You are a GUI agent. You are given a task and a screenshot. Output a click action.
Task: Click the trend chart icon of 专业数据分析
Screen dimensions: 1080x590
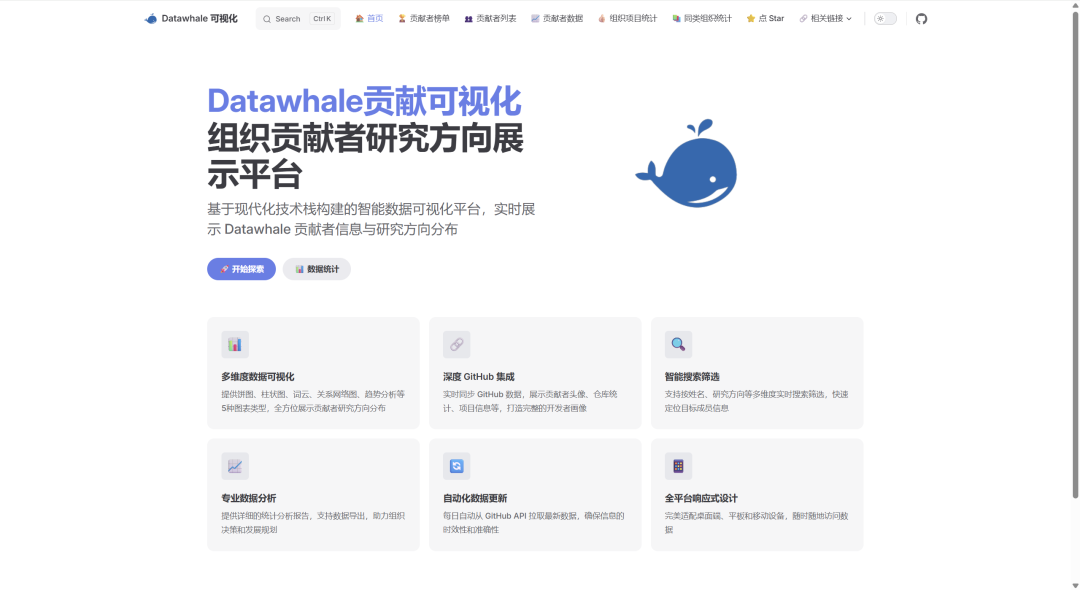click(235, 466)
